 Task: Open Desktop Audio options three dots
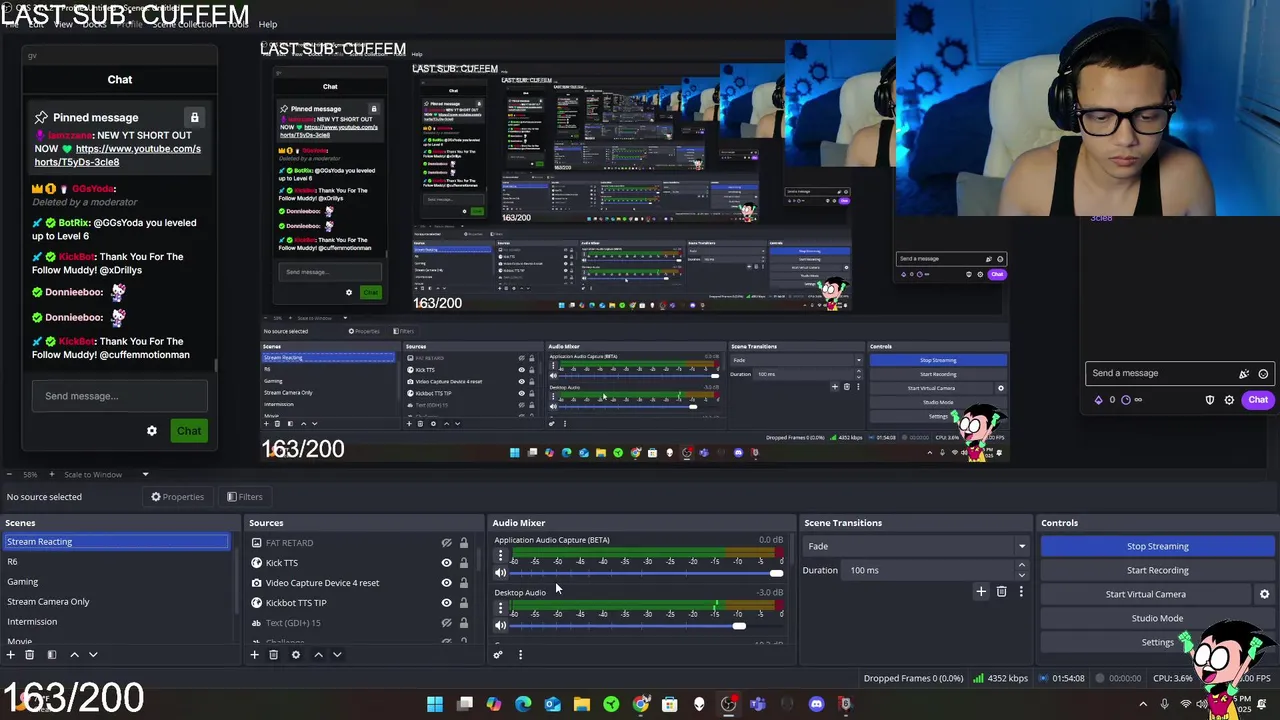coord(500,608)
